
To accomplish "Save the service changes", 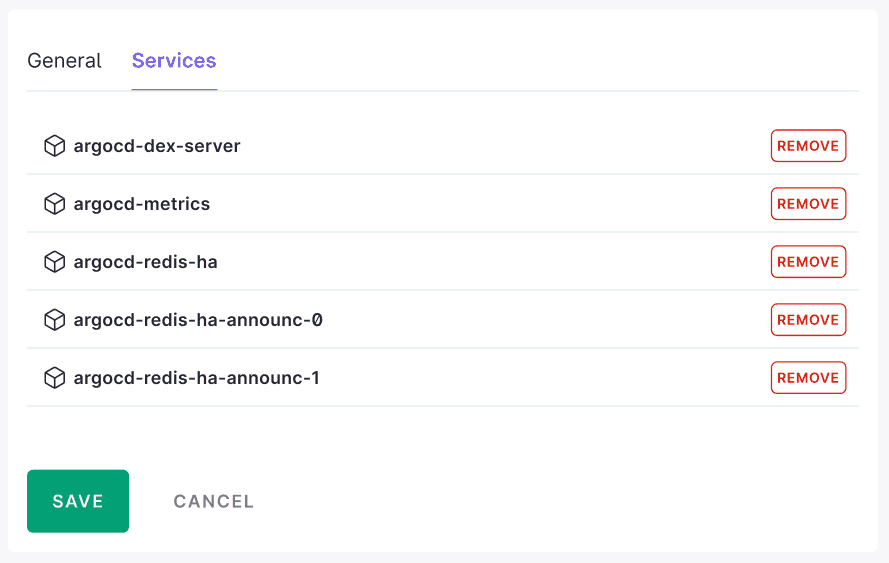I will (x=78, y=501).
